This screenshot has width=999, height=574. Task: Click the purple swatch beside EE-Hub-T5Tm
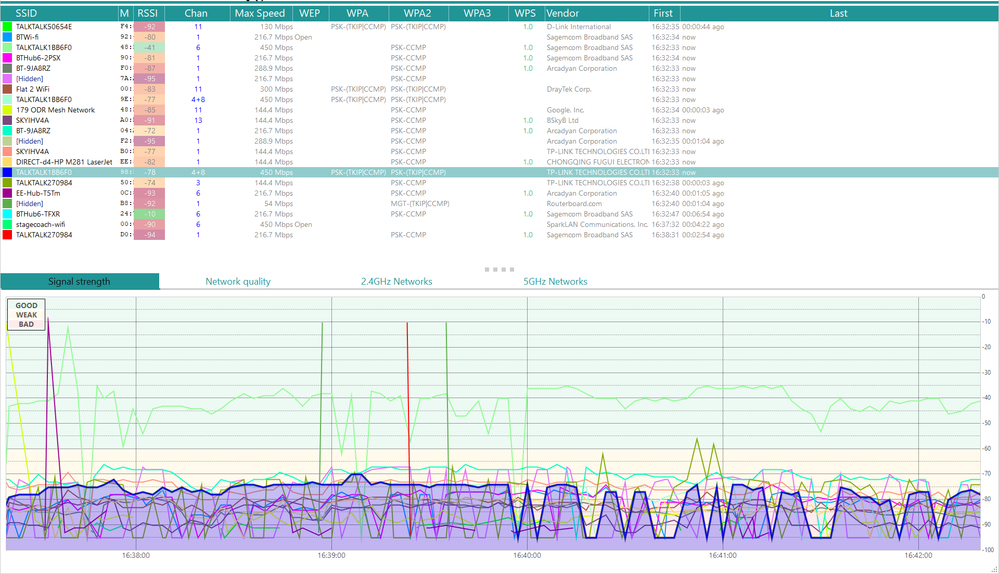click(7, 193)
